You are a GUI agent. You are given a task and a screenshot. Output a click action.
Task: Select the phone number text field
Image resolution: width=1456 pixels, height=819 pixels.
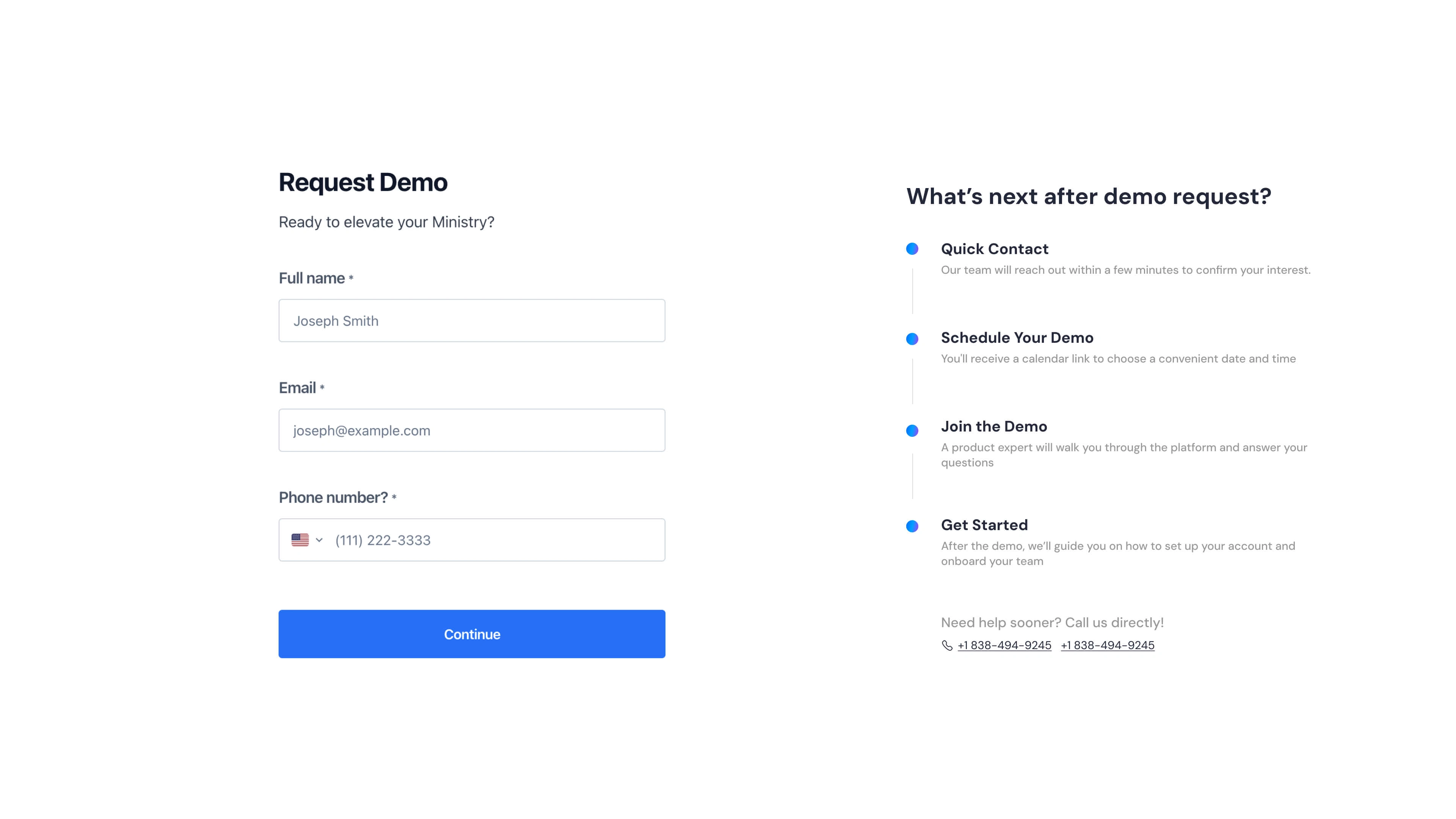494,540
